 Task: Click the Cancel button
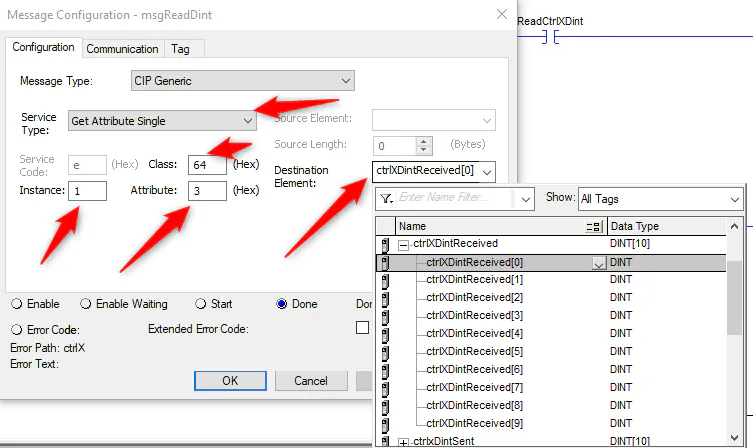[311, 381]
